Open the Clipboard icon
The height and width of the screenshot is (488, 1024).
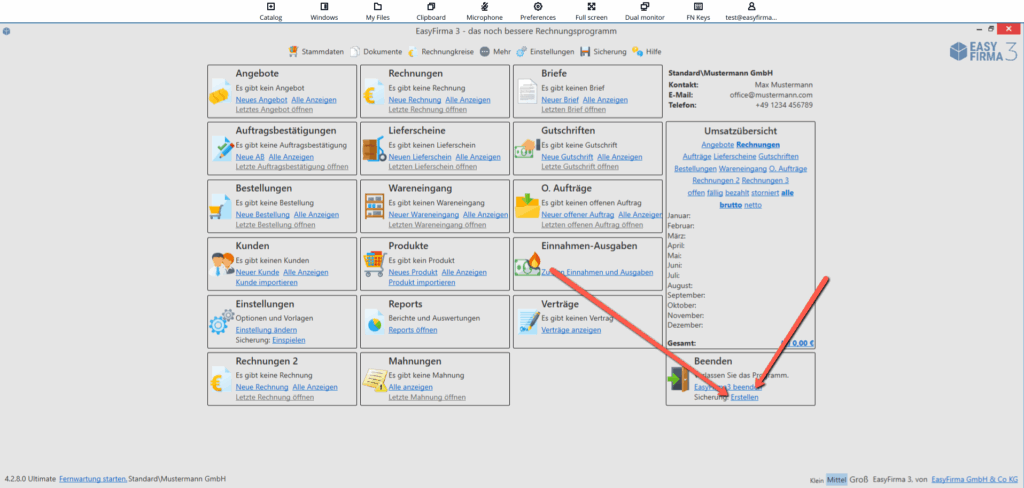click(431, 7)
